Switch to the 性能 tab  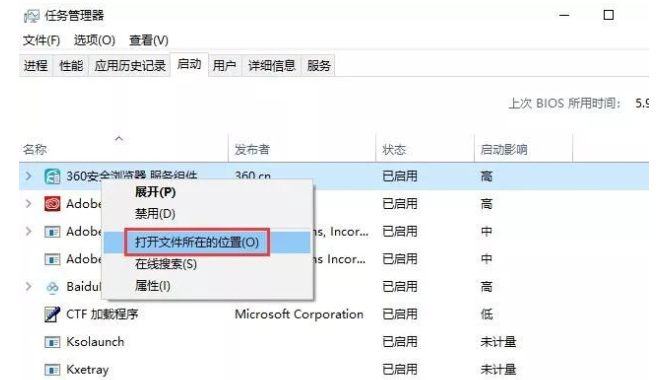click(x=71, y=66)
